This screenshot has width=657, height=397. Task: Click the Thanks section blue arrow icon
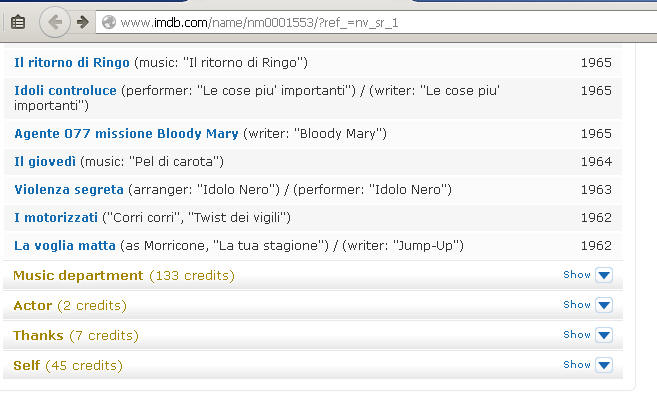[604, 335]
